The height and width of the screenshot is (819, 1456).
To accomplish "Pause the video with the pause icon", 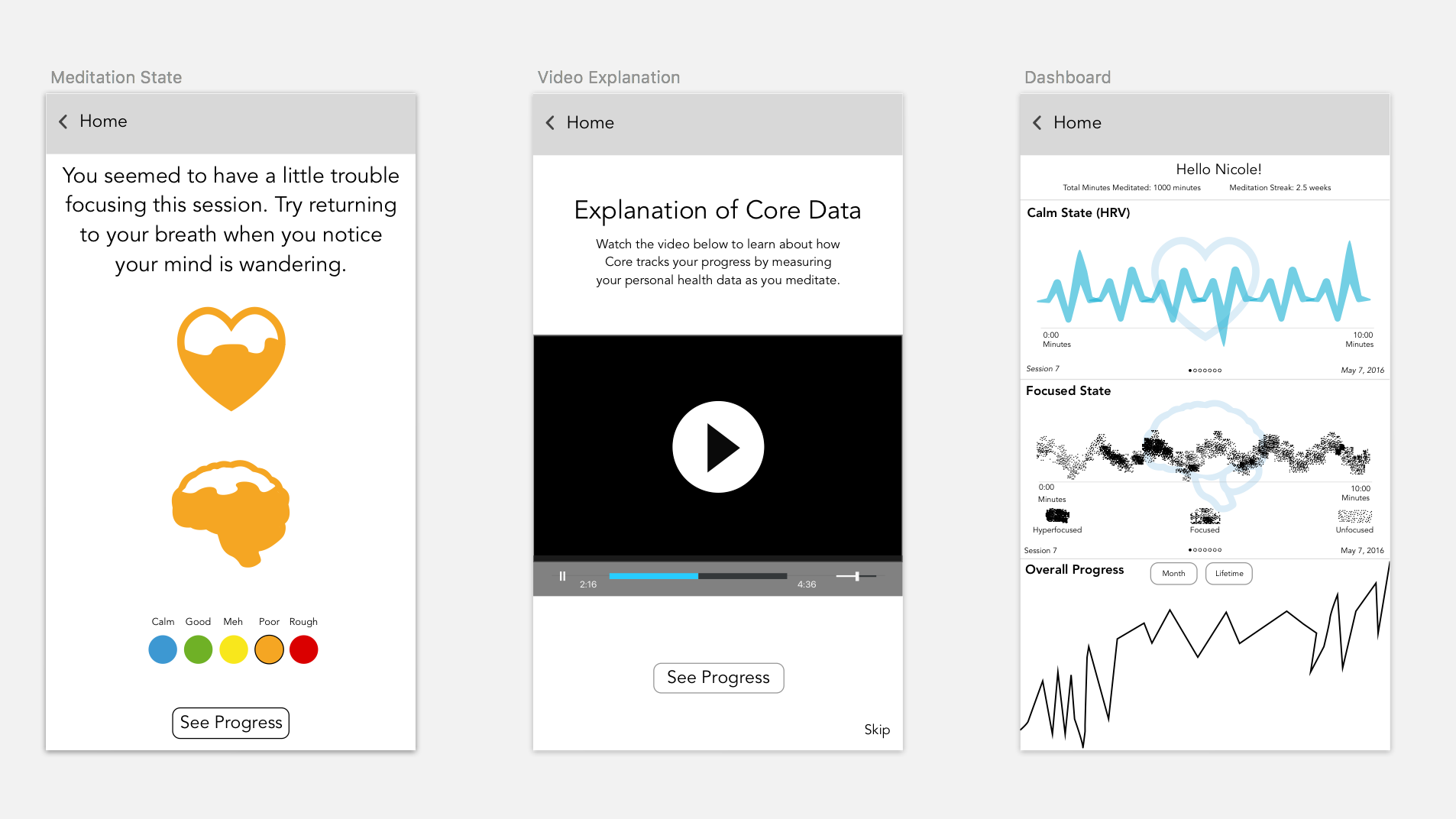I will click(562, 576).
